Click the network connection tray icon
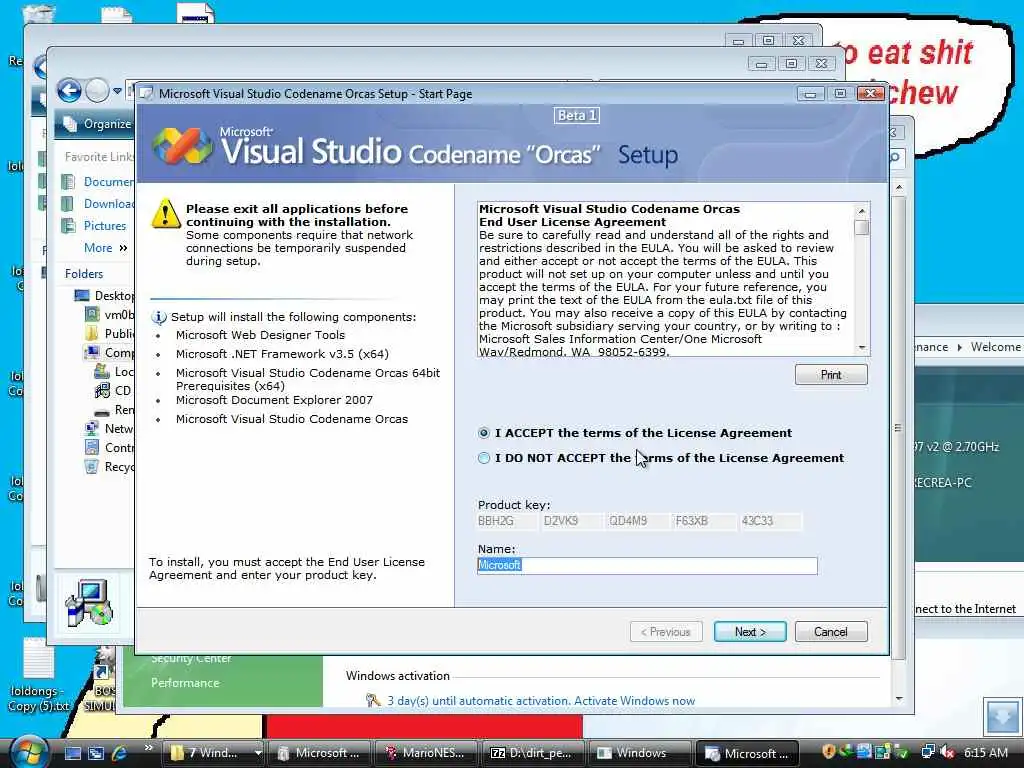Viewport: 1024px width, 768px height. [x=928, y=752]
